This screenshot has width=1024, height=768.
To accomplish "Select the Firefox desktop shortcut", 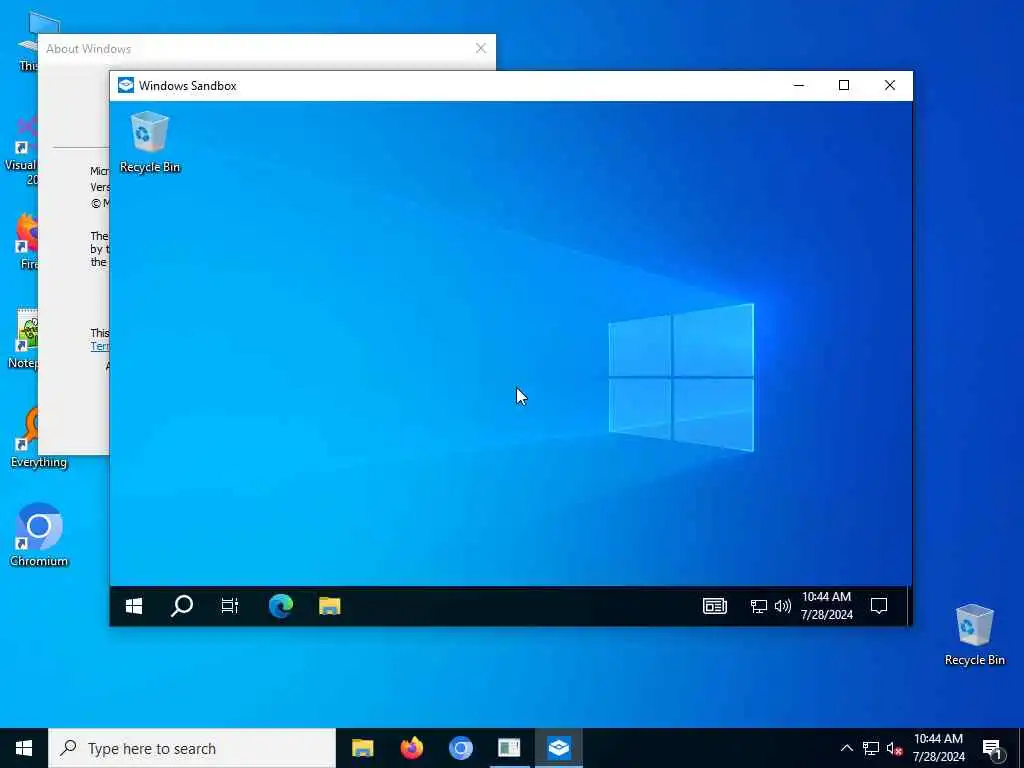I will pos(26,240).
